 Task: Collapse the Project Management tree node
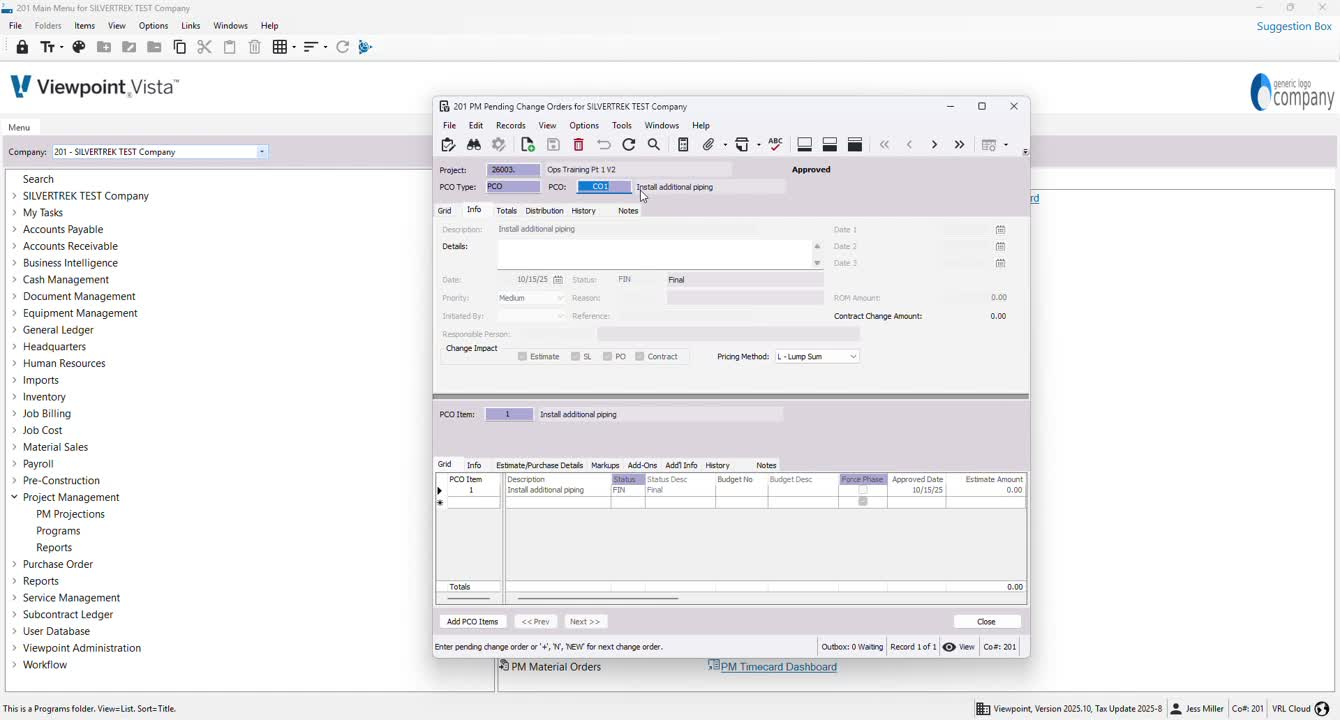tap(14, 497)
